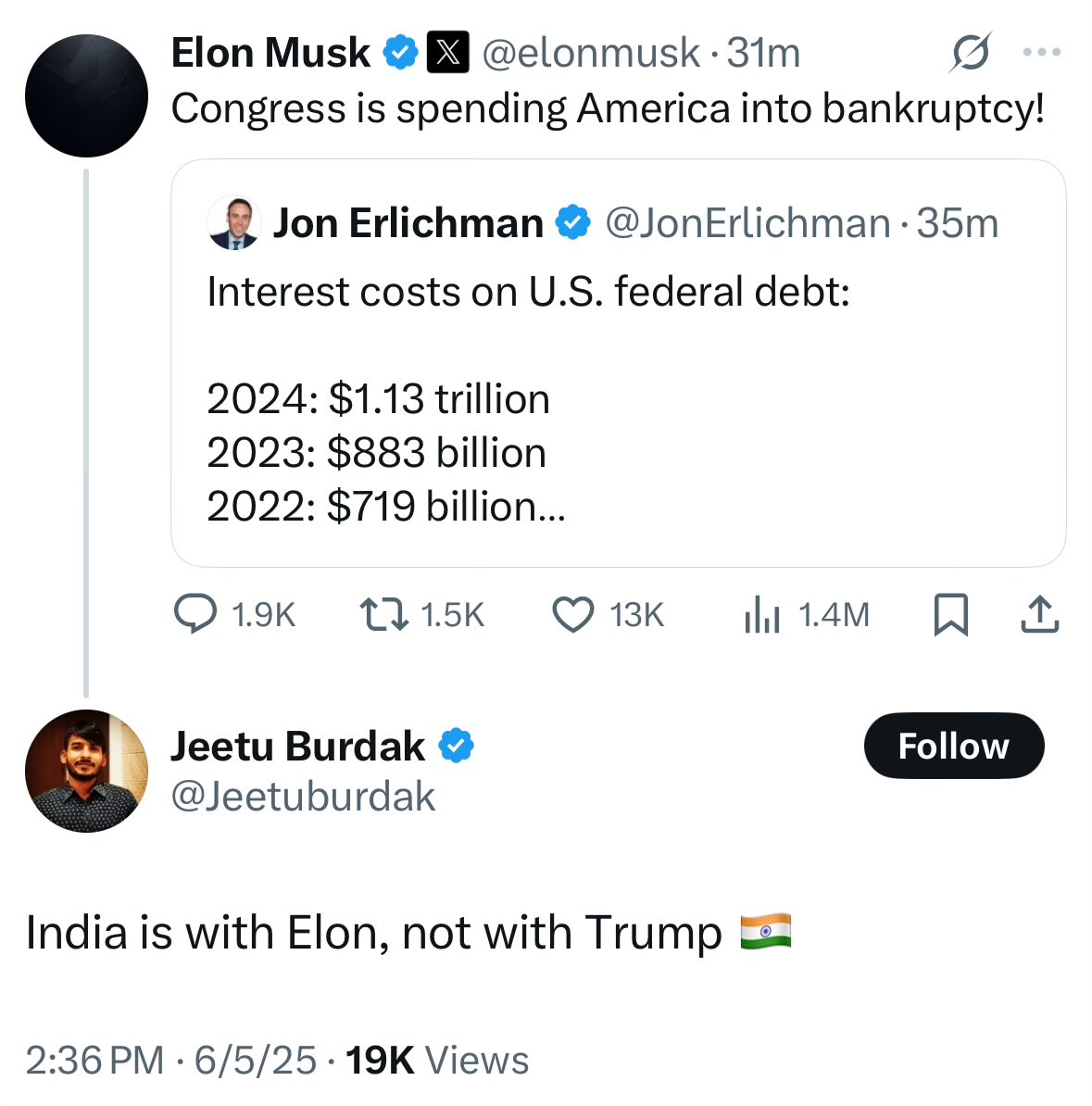Like the tweet via the heart icon

[x=572, y=613]
